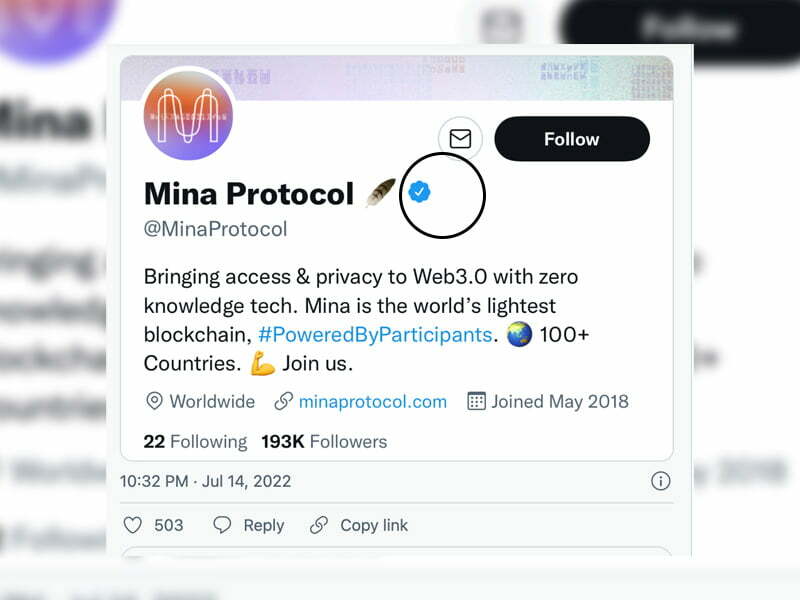Click the @MinaProtocol handle
Viewport: 800px width, 600px height.
[215, 229]
